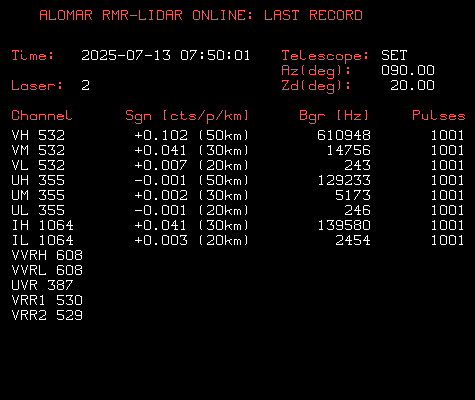This screenshot has width=475, height=400.
Task: Click the Az(deg): label
Action: (x=316, y=71)
